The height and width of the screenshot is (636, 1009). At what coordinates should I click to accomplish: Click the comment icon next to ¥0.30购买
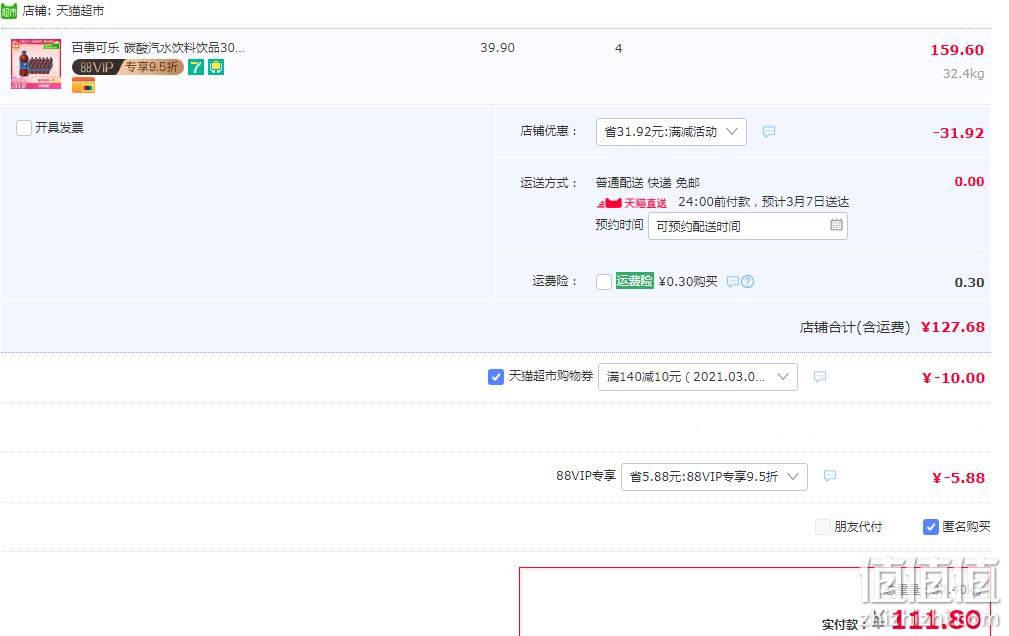pos(732,281)
